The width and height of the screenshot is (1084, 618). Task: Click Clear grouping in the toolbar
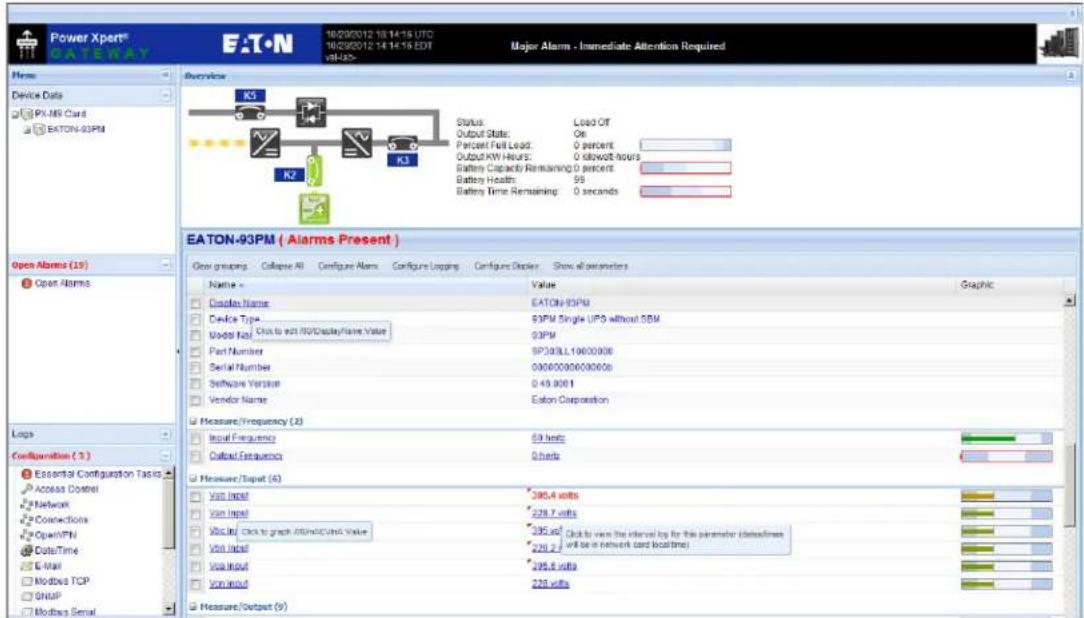pos(219,266)
